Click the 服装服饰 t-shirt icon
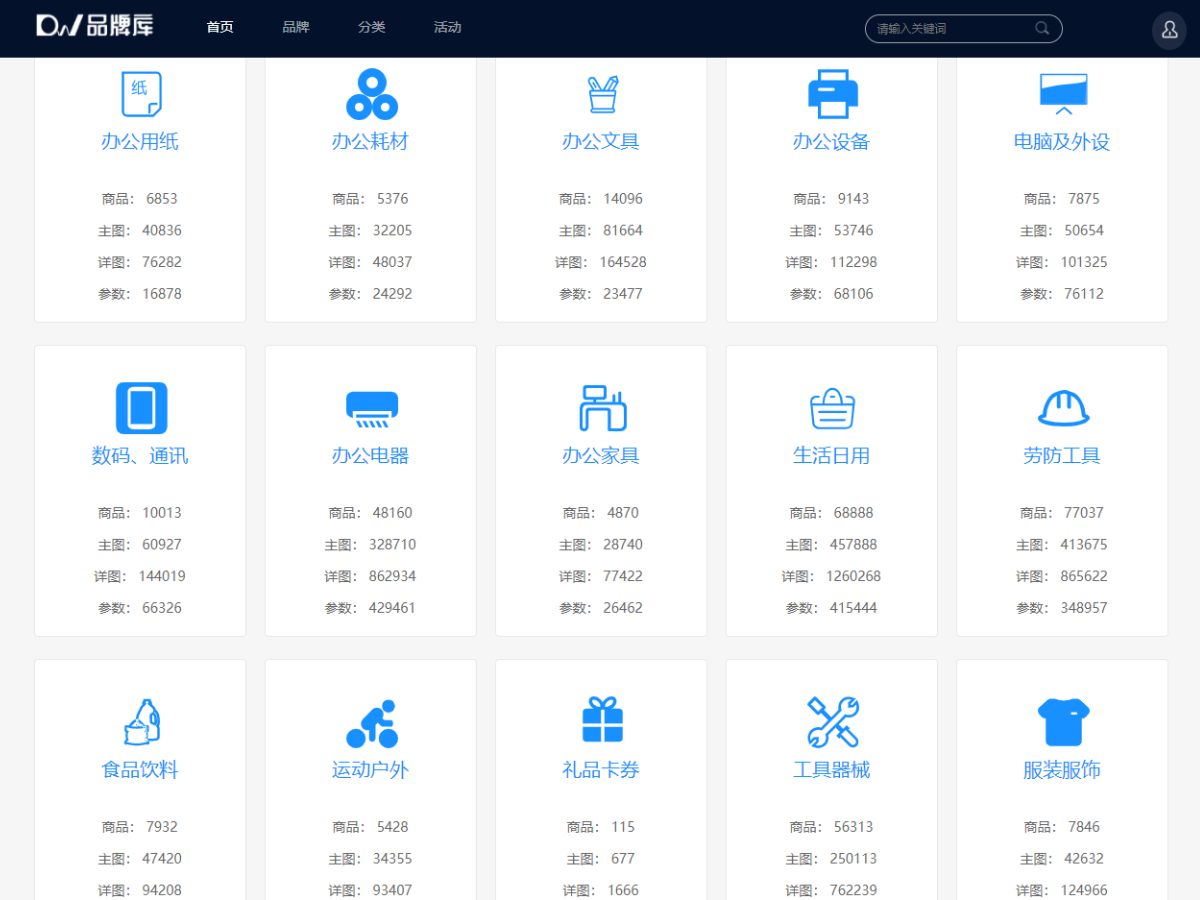 (x=1063, y=722)
